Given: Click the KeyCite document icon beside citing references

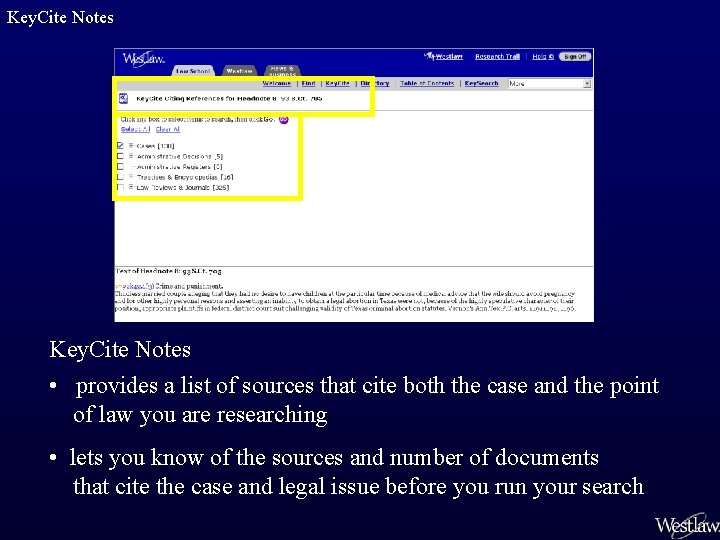Looking at the screenshot, I should point(124,98).
